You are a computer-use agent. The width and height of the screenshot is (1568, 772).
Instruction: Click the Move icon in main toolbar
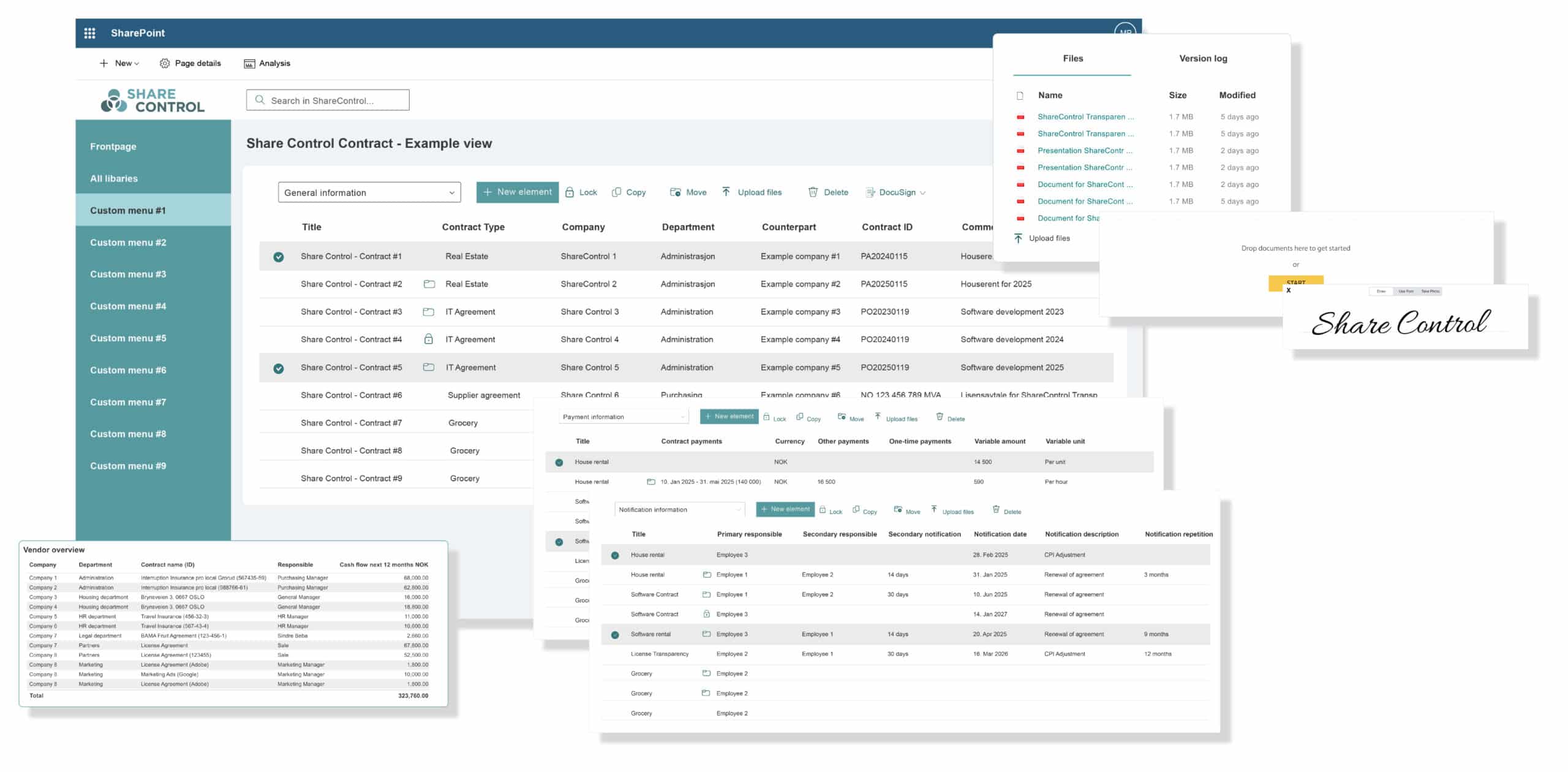pos(676,192)
